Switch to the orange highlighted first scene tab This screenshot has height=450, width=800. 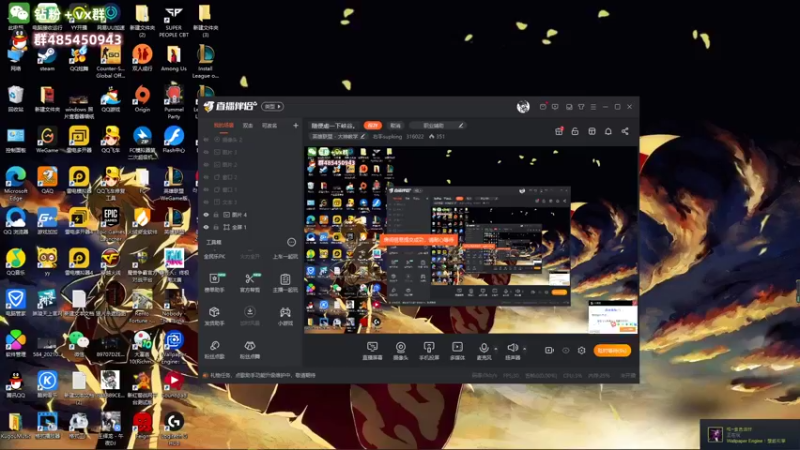click(223, 126)
